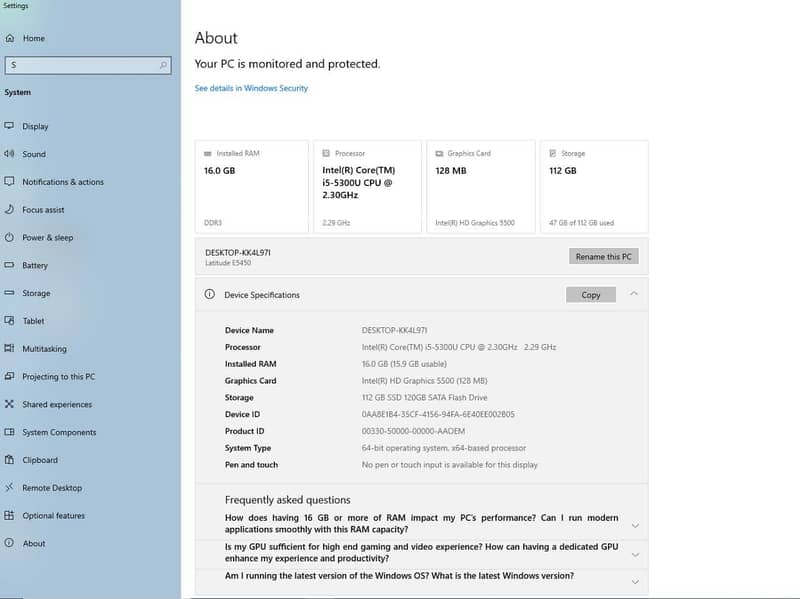Screen dimensions: 800x599
Task: Select the Product ID value 00330-50000-00000-AAOEM
Action: (413, 431)
